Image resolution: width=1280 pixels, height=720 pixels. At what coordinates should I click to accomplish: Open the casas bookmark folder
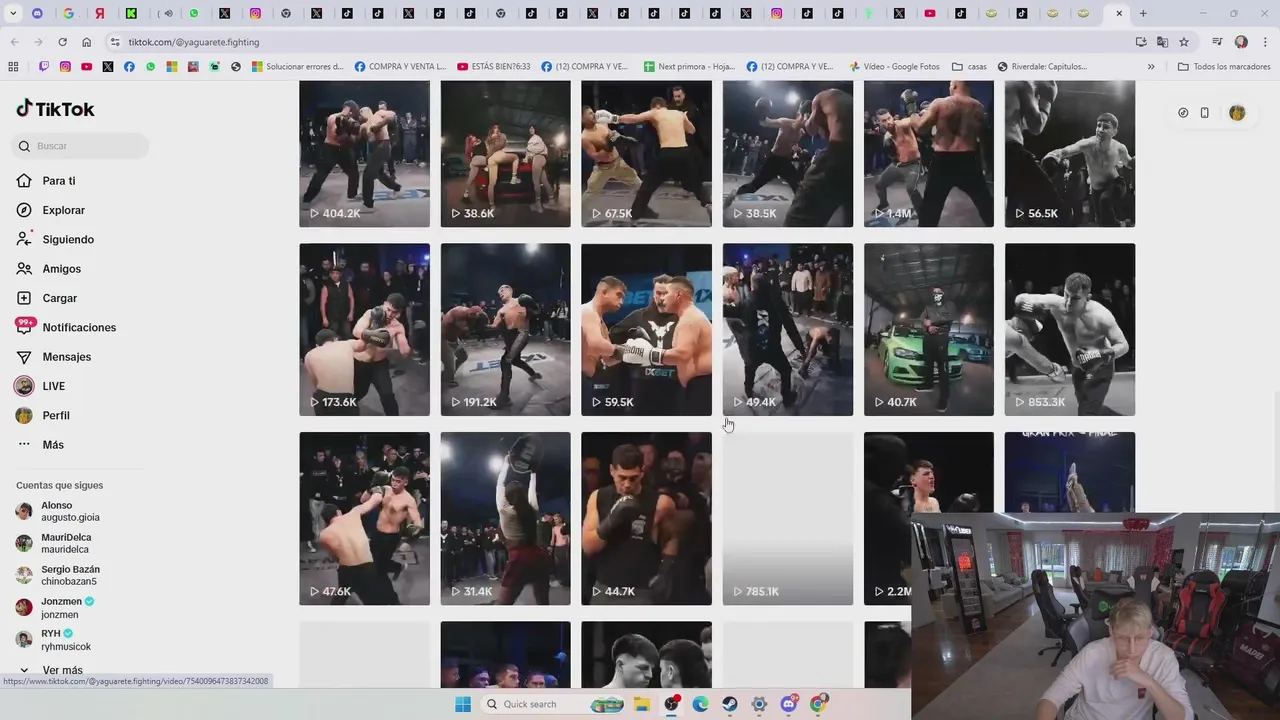tap(969, 67)
